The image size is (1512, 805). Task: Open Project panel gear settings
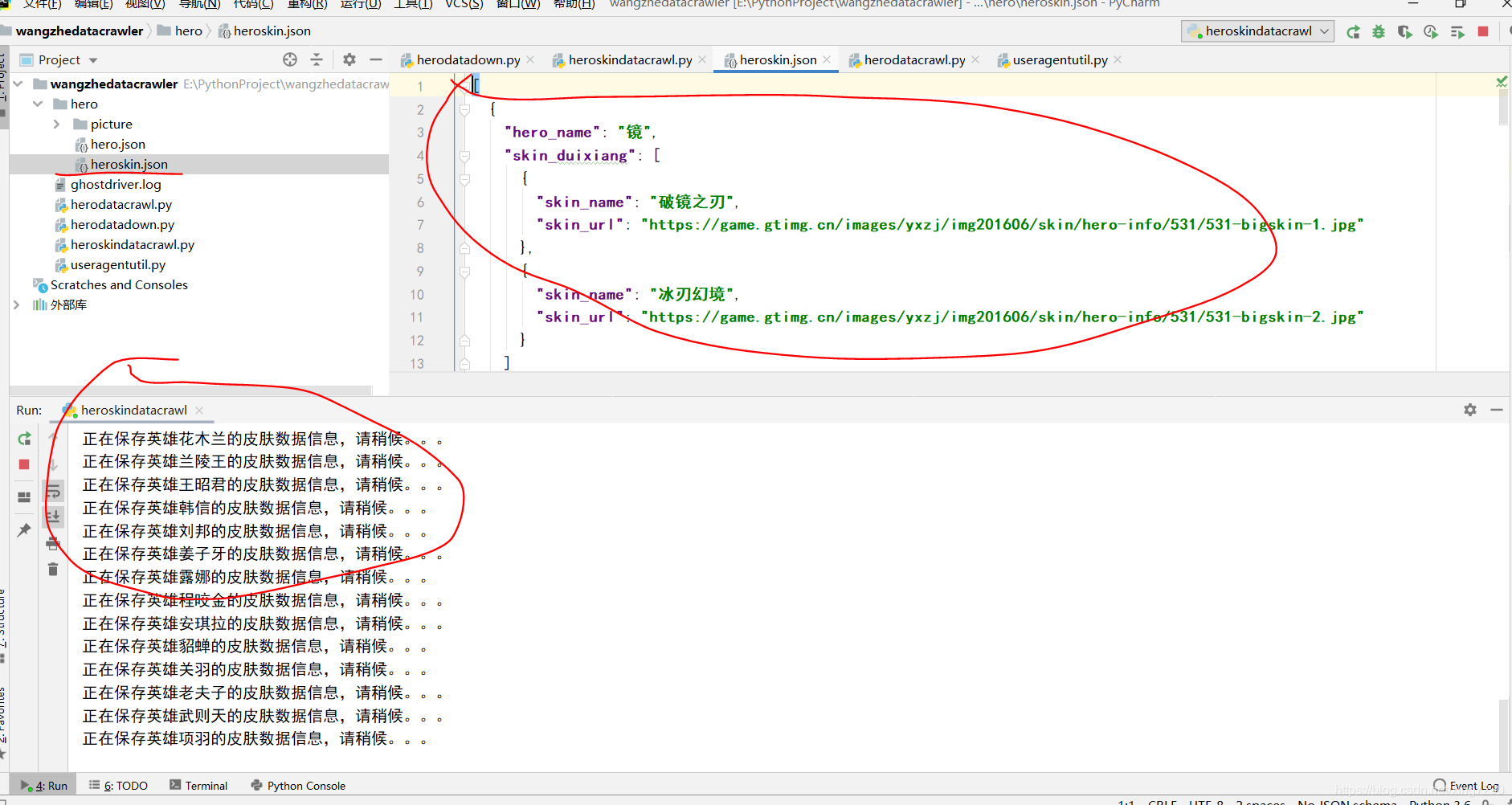pyautogui.click(x=349, y=59)
